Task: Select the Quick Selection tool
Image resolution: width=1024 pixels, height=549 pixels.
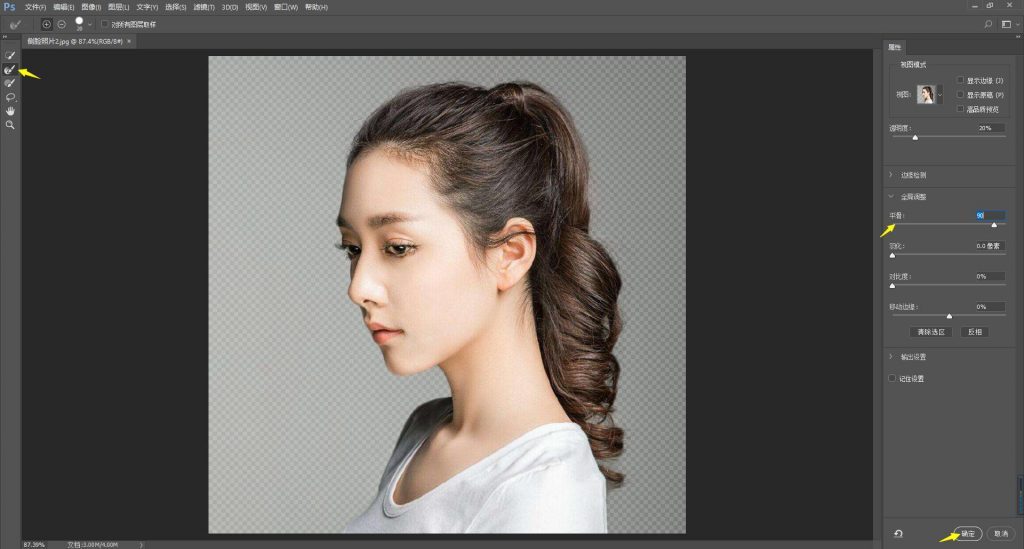Action: click(x=10, y=55)
